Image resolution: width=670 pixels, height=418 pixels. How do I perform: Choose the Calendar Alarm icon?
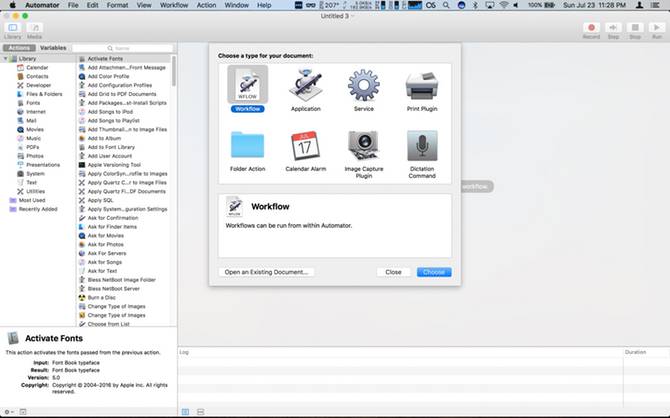[306, 145]
